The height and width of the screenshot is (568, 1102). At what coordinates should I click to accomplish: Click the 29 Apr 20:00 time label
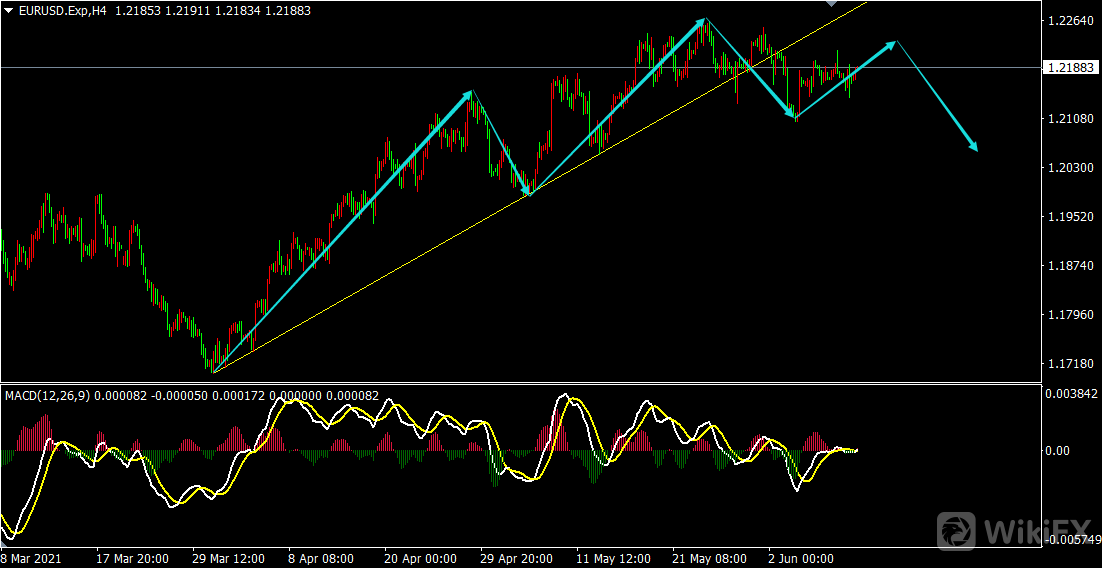tap(517, 559)
